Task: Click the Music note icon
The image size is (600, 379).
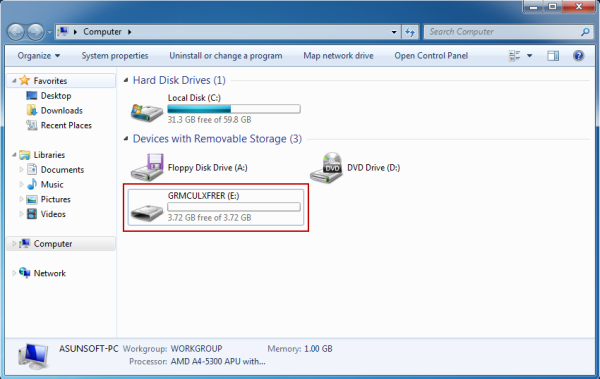Action: (x=32, y=184)
